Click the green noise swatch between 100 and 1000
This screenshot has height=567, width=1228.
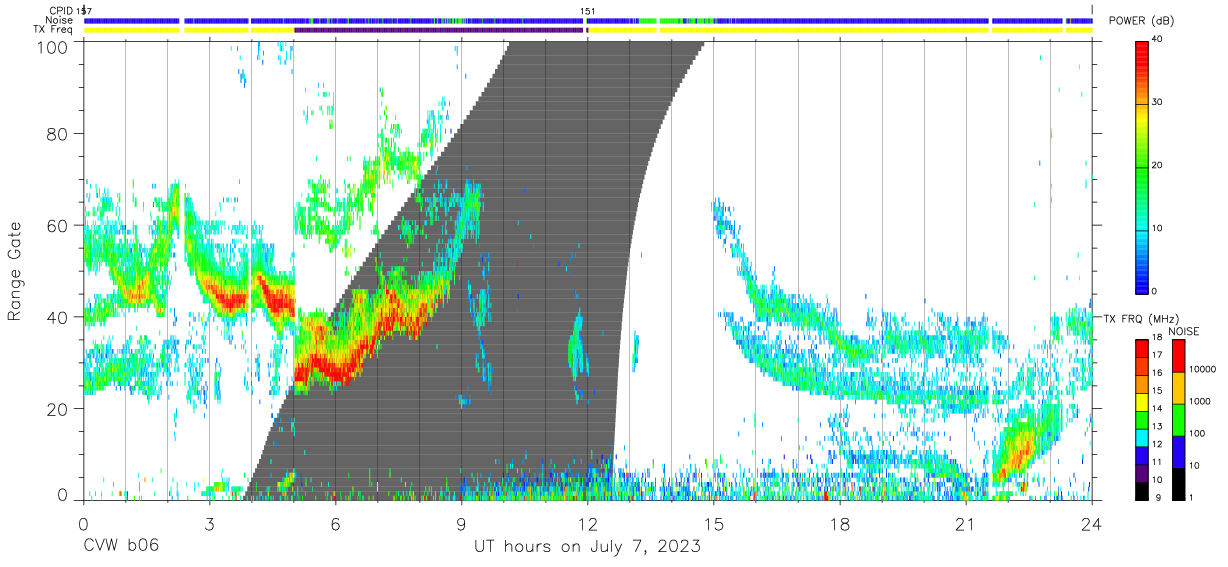1177,419
